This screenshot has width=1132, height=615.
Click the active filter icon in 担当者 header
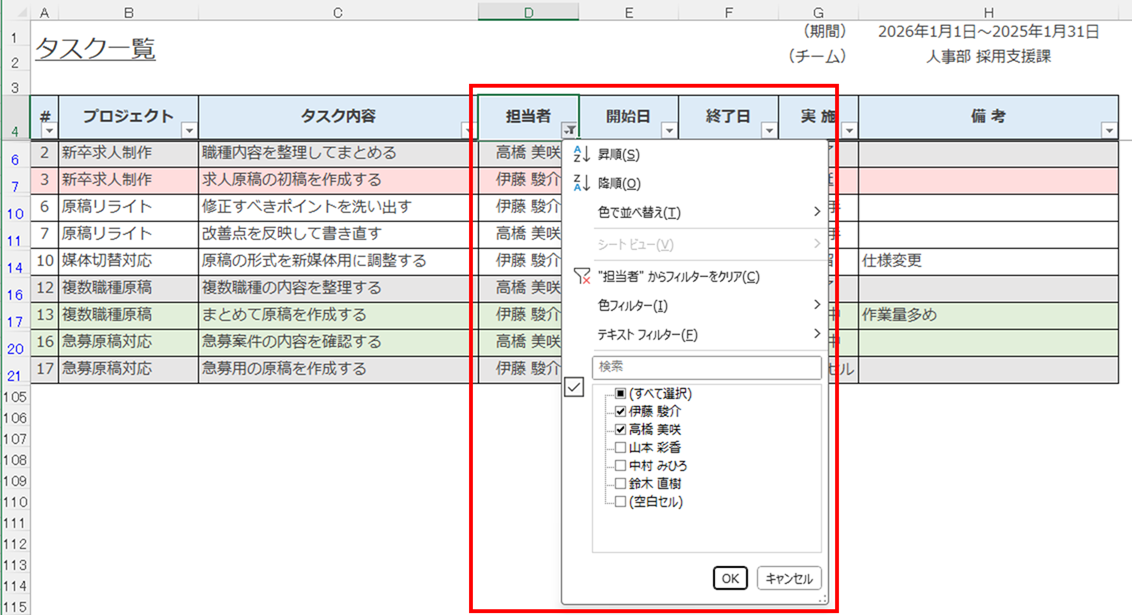(569, 130)
